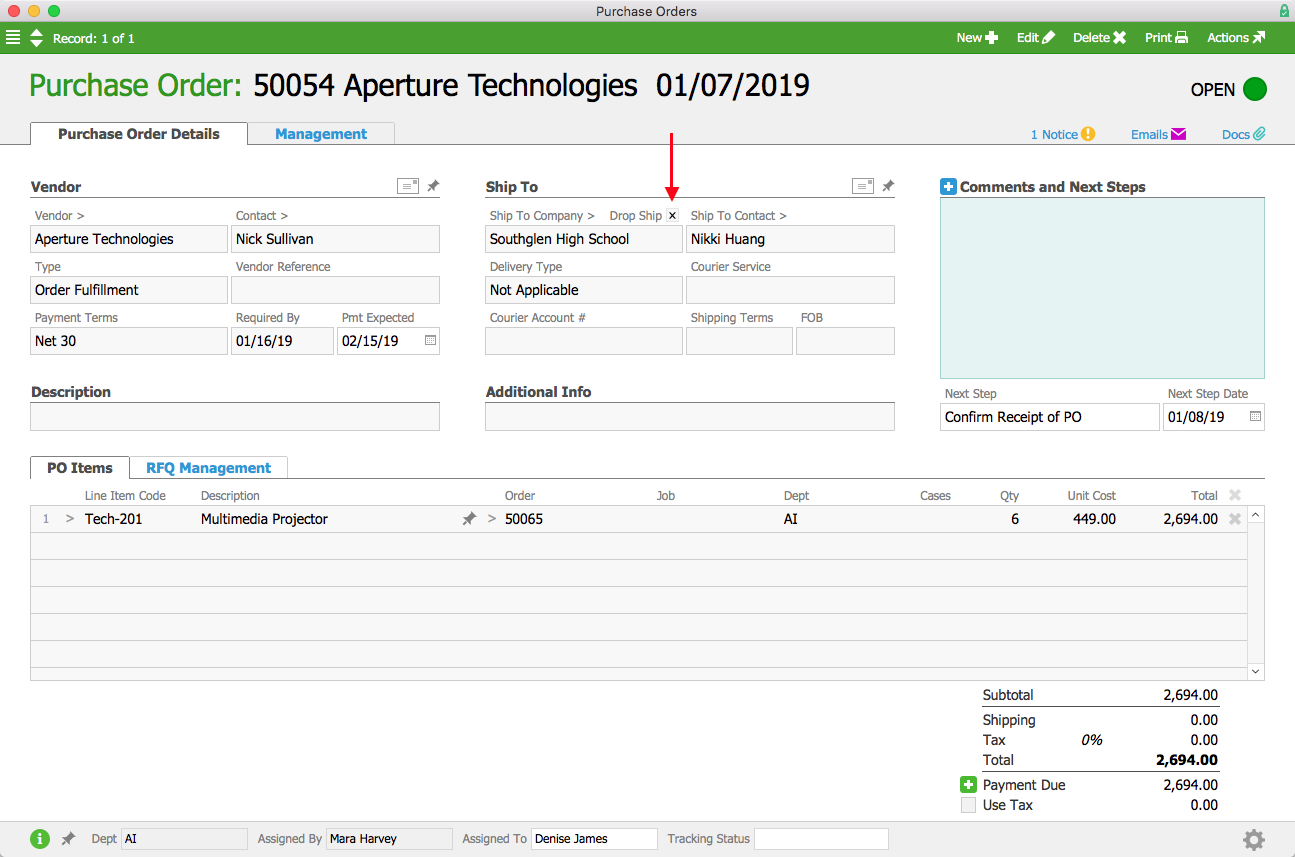Click the Description field
This screenshot has width=1295, height=857.
click(235, 417)
